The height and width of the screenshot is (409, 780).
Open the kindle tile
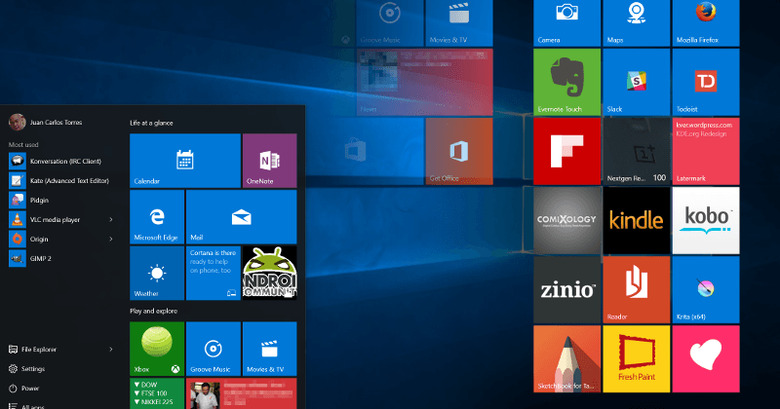[x=636, y=220]
